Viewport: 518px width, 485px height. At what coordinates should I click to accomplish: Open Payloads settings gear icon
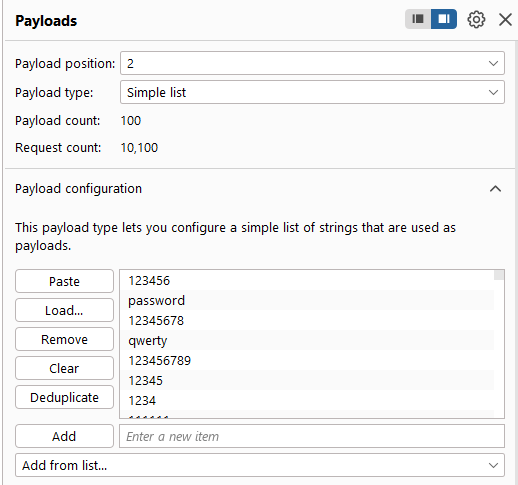tap(476, 20)
